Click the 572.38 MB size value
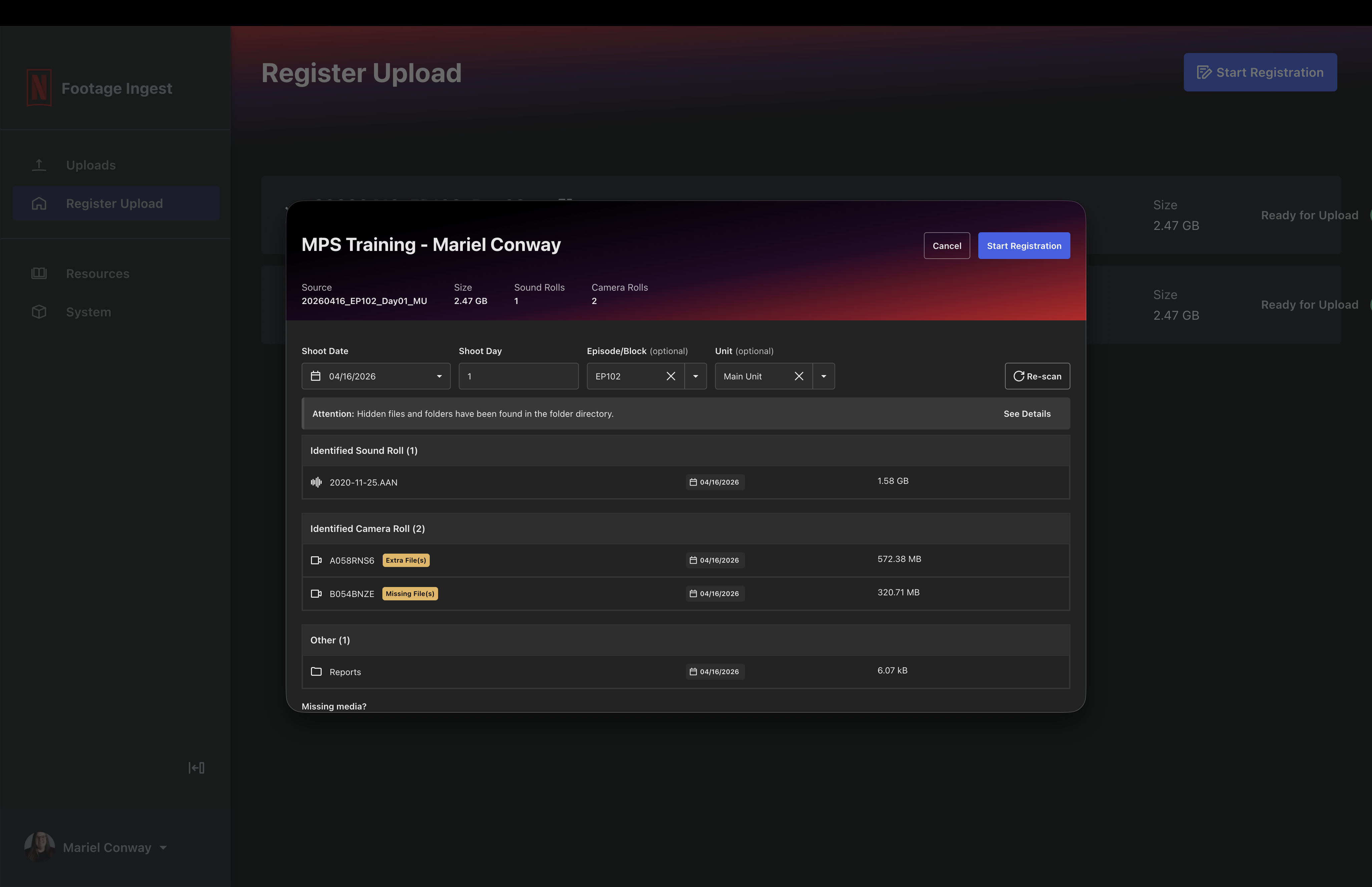Viewport: 1372px width, 887px height. click(899, 559)
